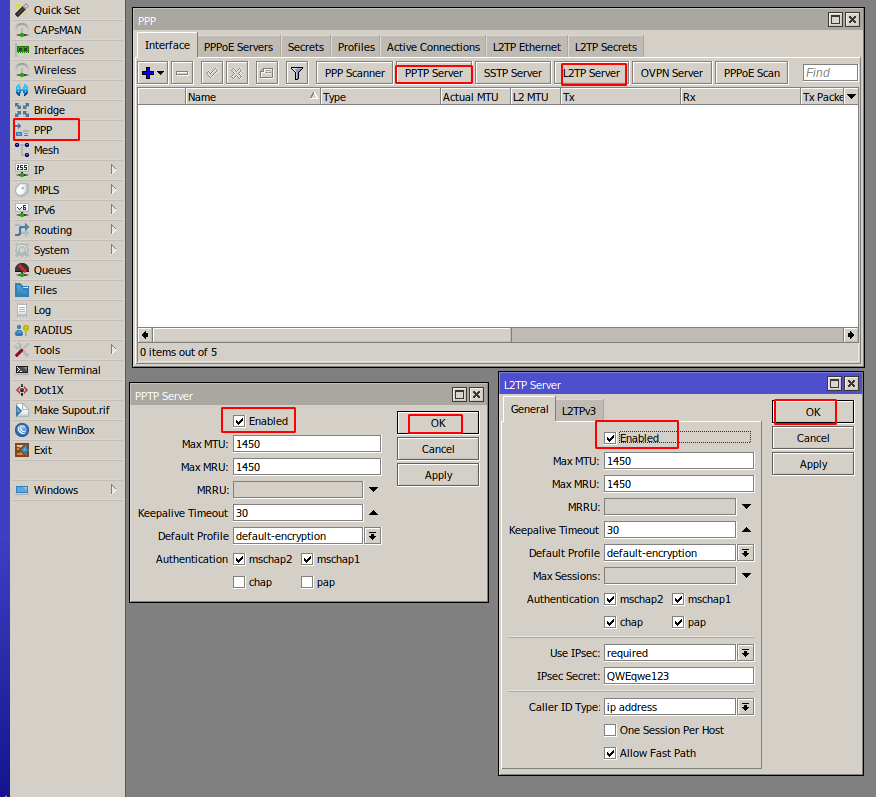Open the Caller ID Type dropdown
876x797 pixels.
747,706
